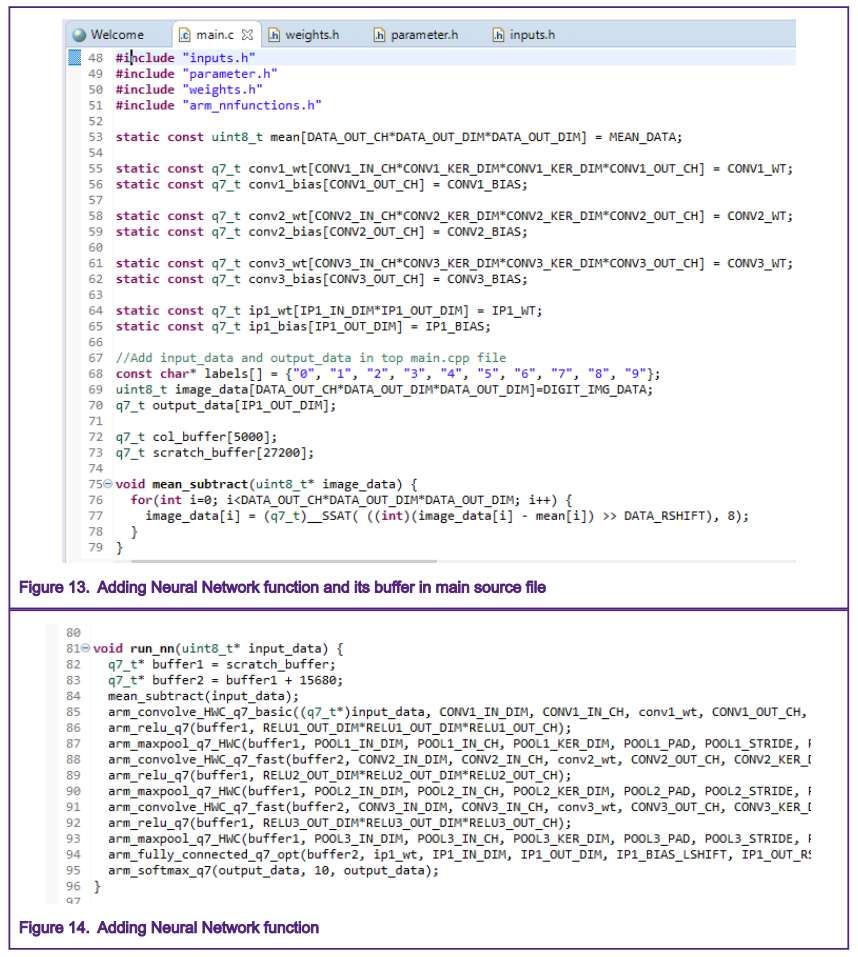Click mean_subtract(input_data) call on line 84

click(204, 696)
